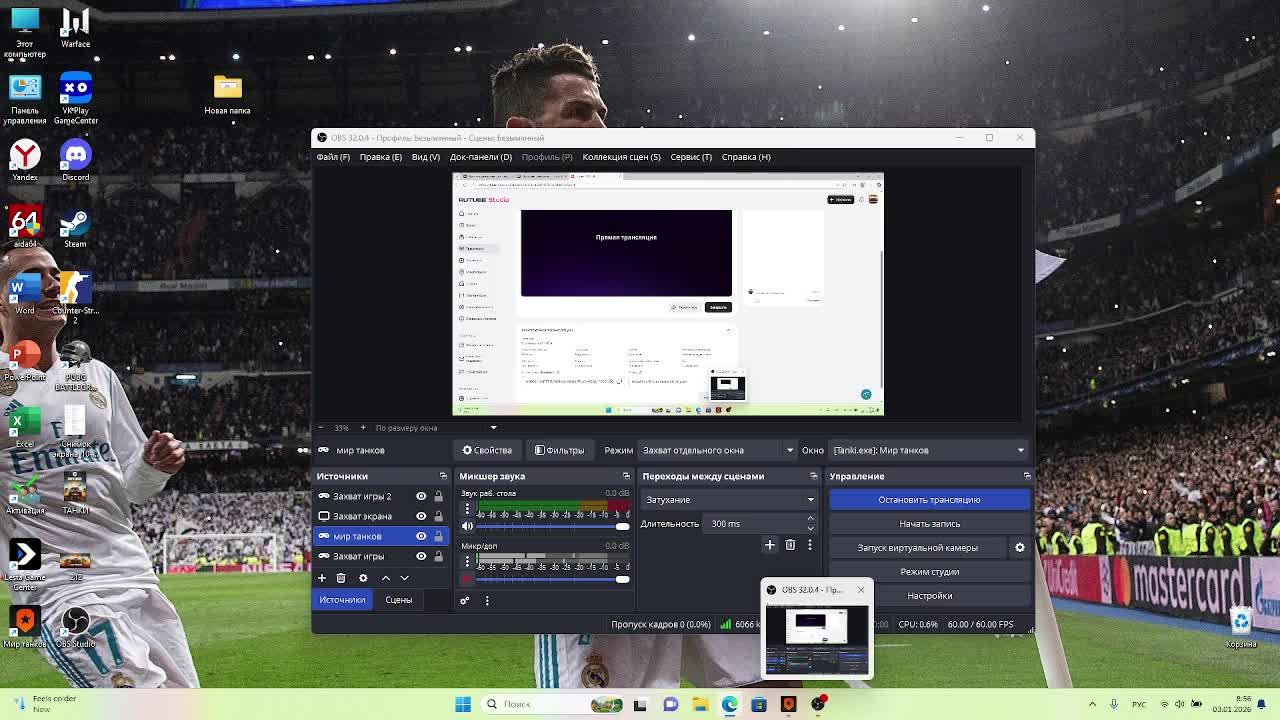Image resolution: width=1280 pixels, height=720 pixels.
Task: Adjust Микр/доп volume slider
Action: click(553, 579)
